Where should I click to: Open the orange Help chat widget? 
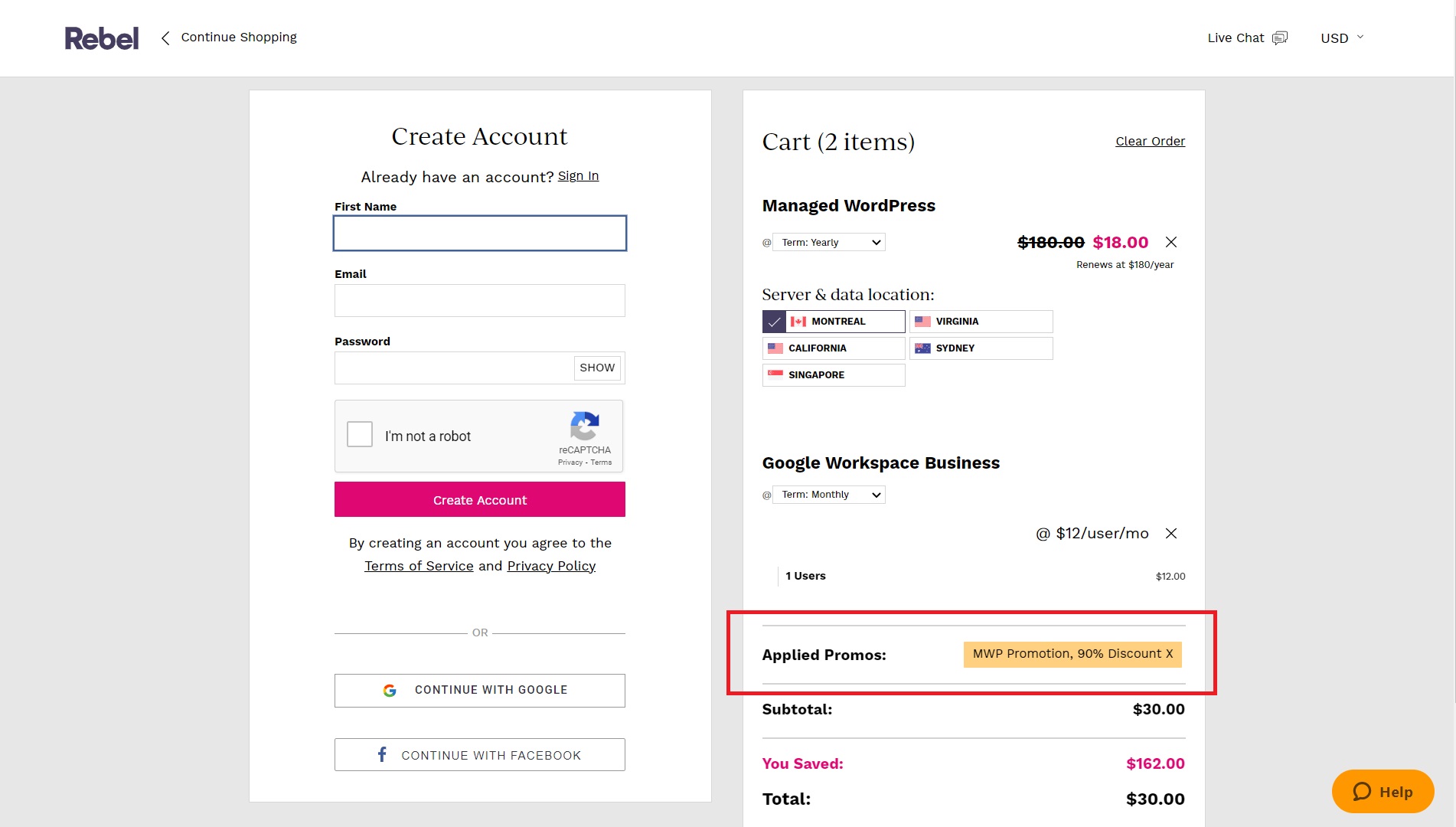point(1383,792)
